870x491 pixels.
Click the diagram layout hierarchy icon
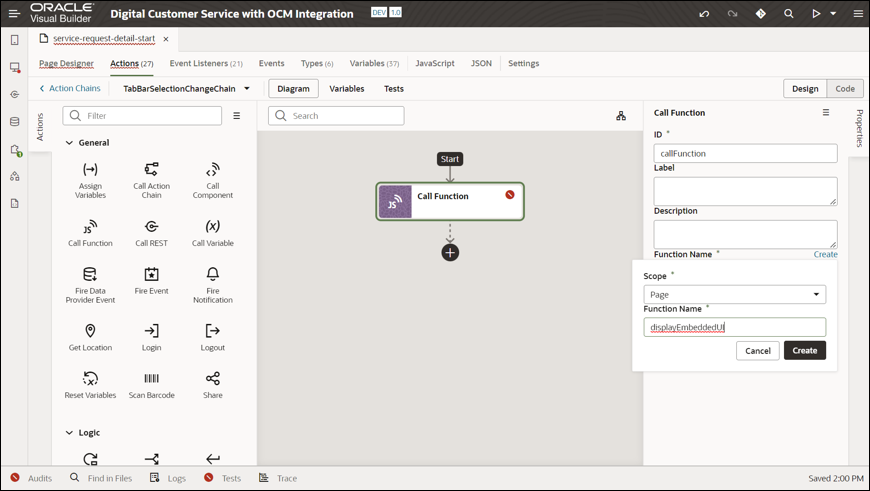pos(621,115)
